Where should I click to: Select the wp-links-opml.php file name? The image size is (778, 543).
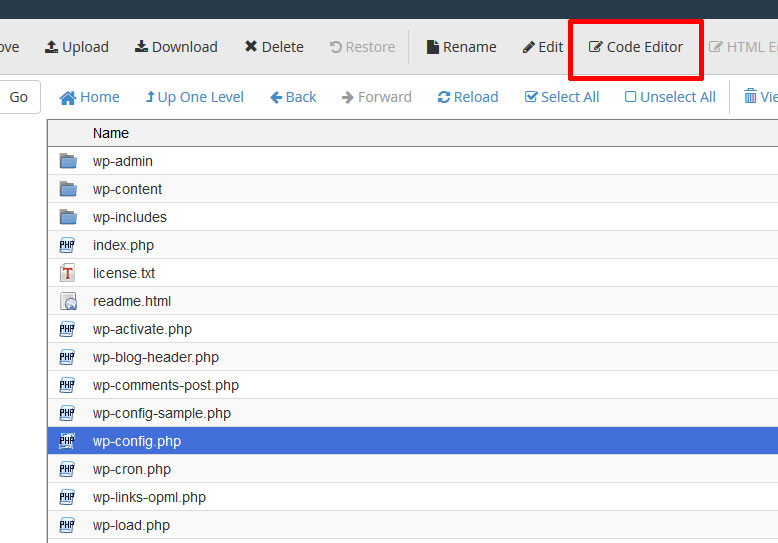point(149,497)
